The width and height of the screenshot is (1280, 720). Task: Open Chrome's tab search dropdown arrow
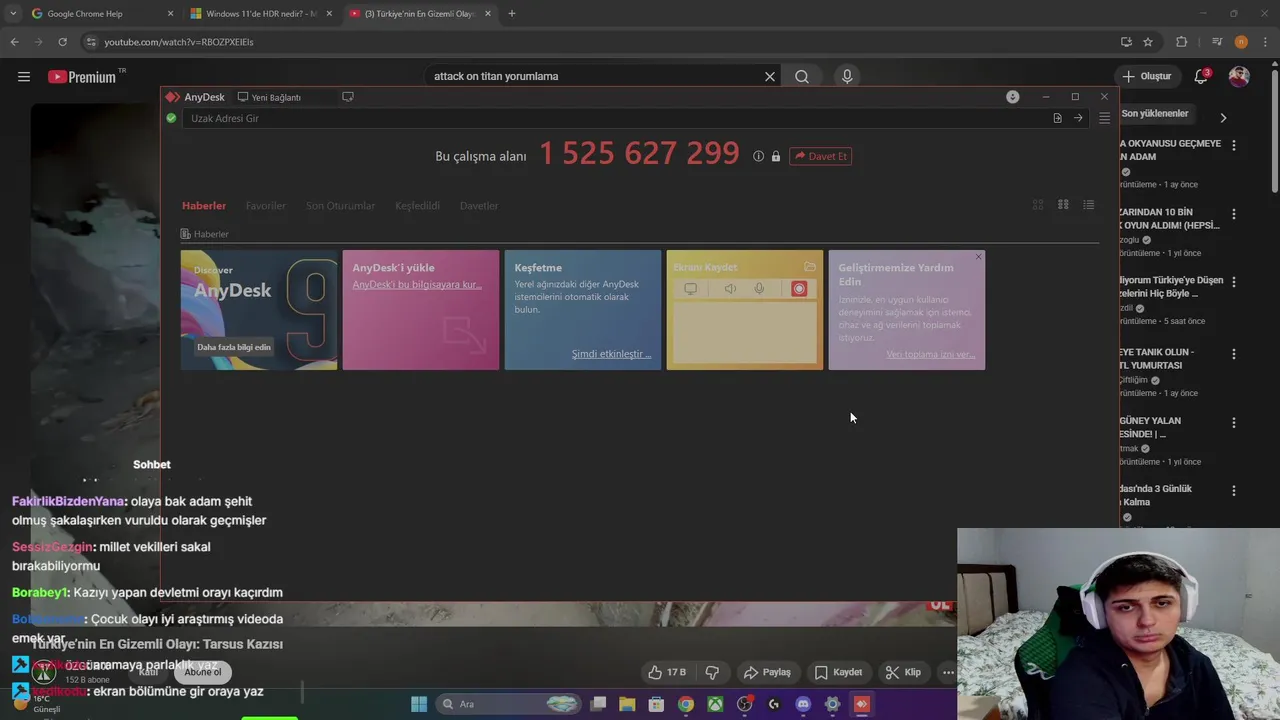13,13
